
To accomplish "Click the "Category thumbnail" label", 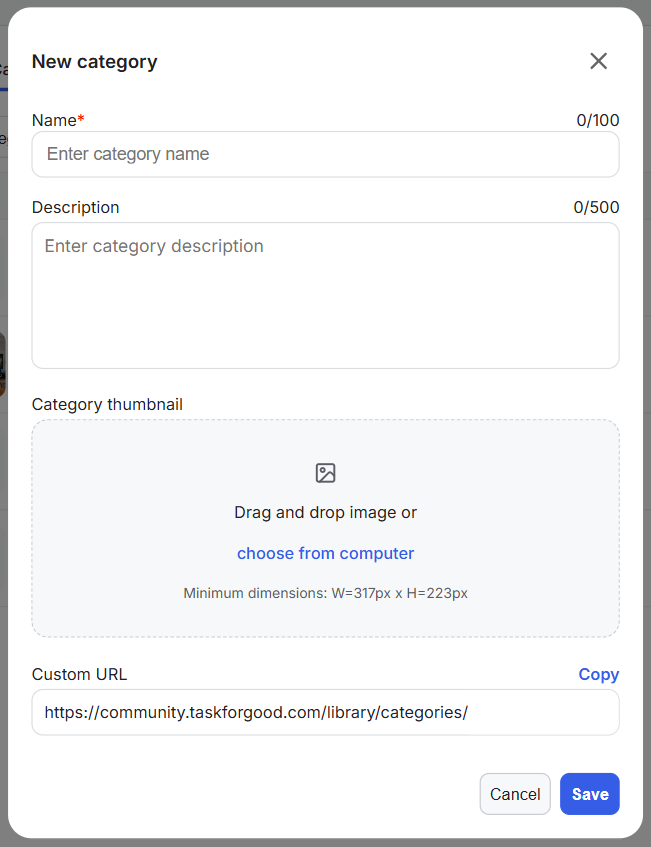I will [x=107, y=404].
